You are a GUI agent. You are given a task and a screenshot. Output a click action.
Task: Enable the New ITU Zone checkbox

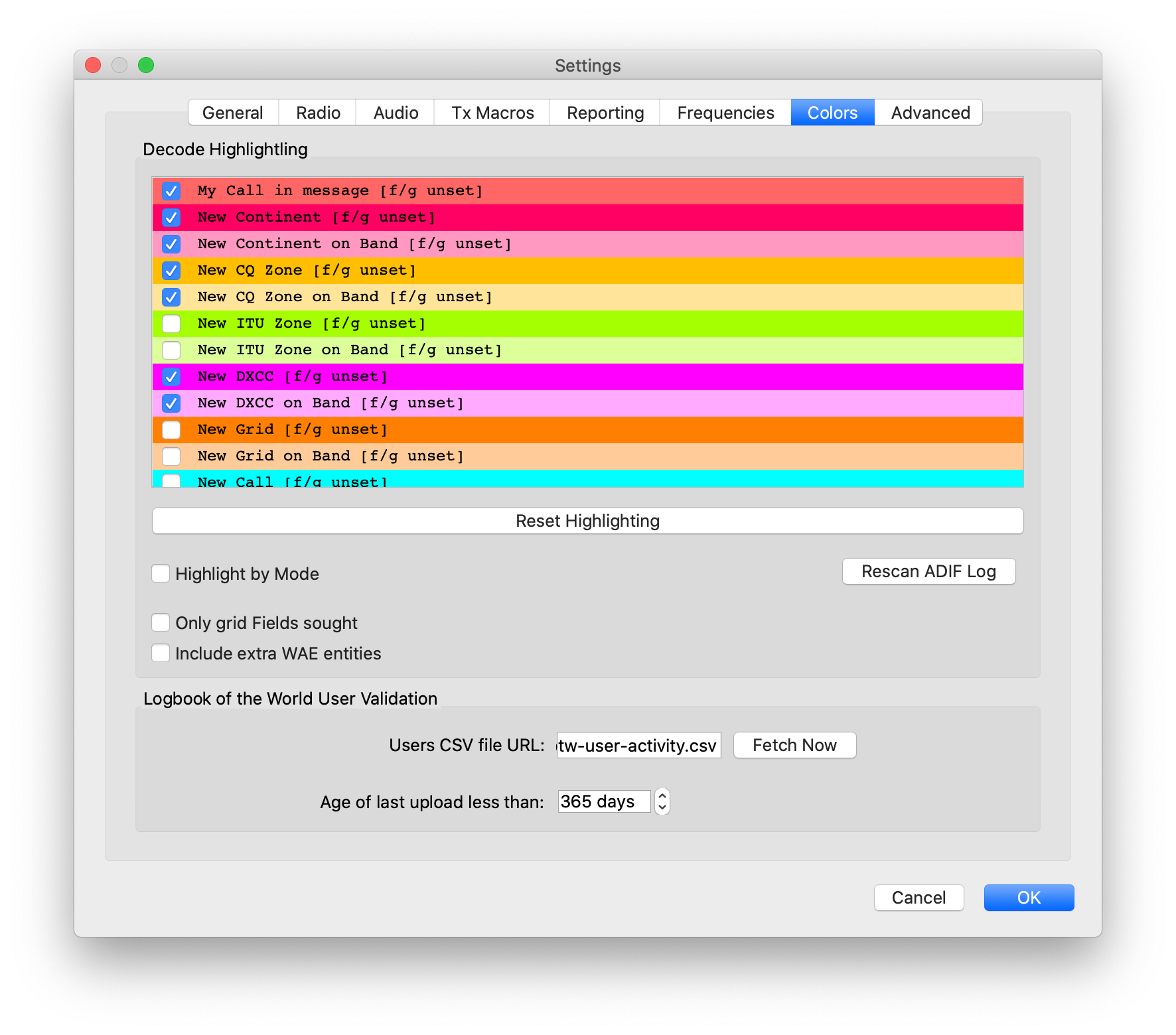[x=171, y=324]
